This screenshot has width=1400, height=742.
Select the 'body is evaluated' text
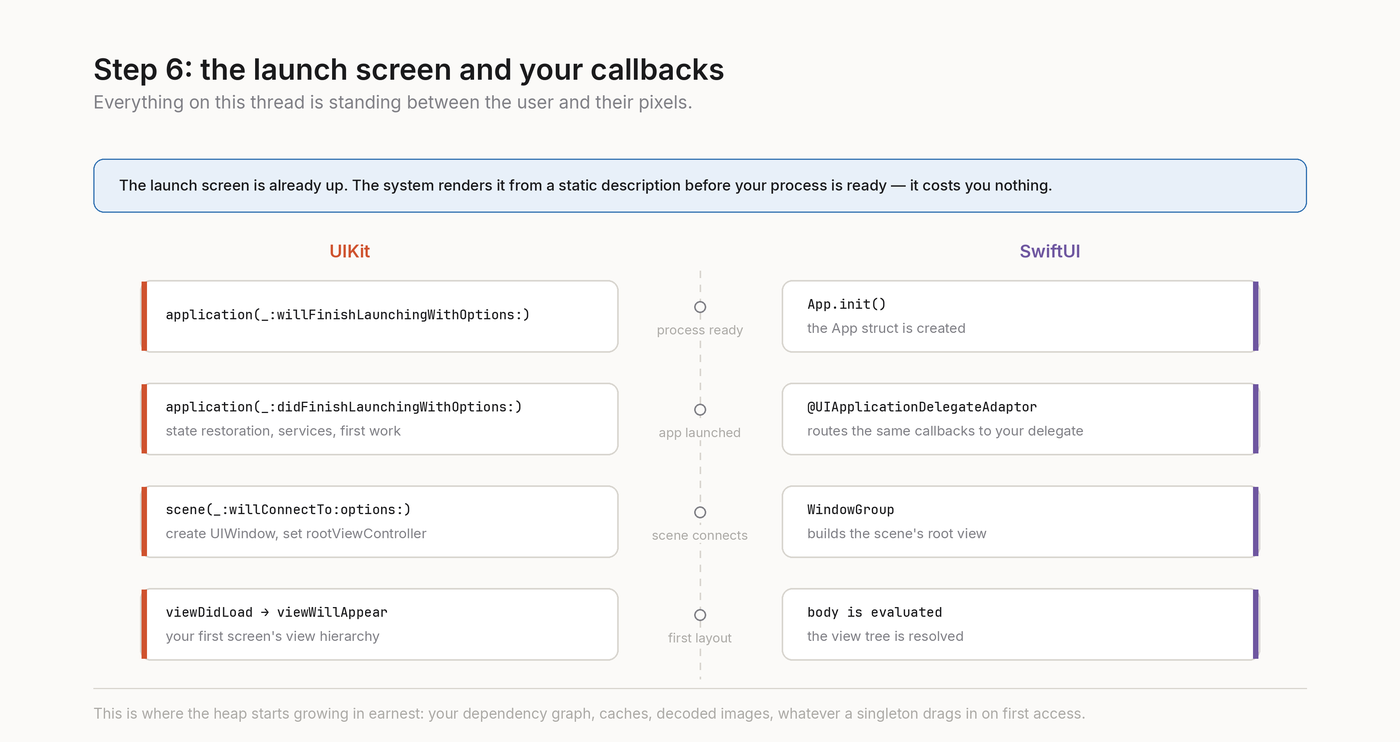pyautogui.click(x=875, y=612)
